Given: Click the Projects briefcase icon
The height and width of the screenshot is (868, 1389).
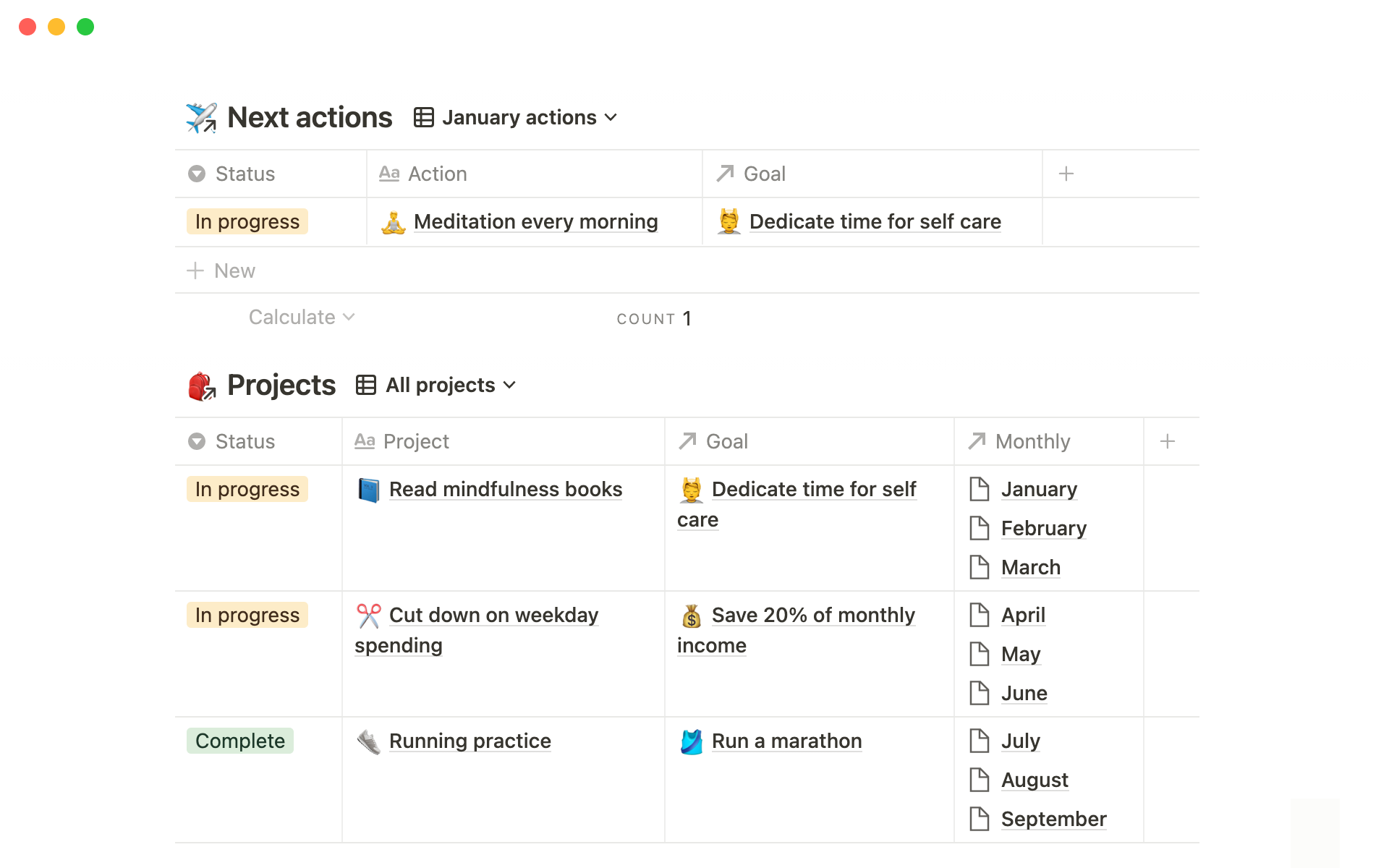Looking at the screenshot, I should [x=200, y=385].
